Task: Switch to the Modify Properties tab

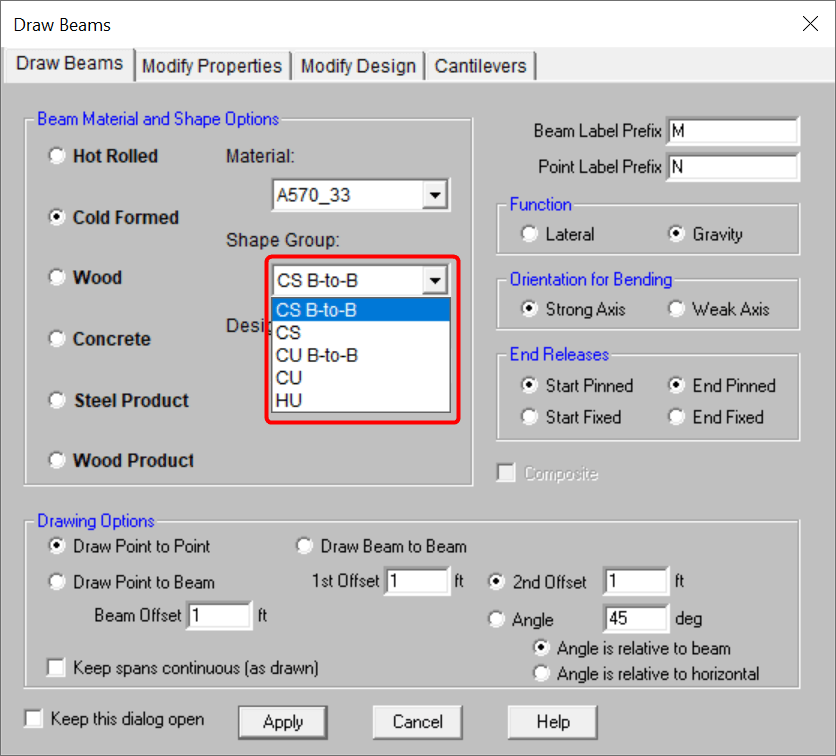Action: [x=212, y=66]
